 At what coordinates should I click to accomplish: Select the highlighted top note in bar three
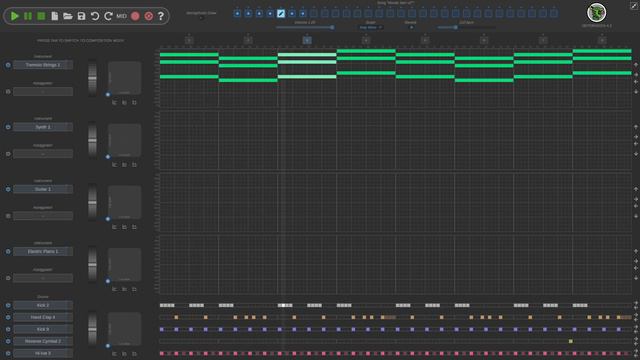[x=307, y=55]
